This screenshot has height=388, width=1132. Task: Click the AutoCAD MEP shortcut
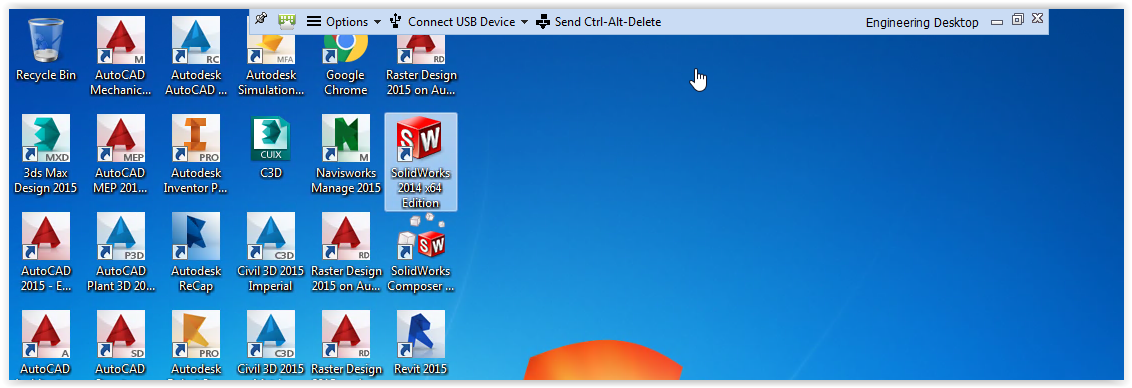tap(121, 155)
